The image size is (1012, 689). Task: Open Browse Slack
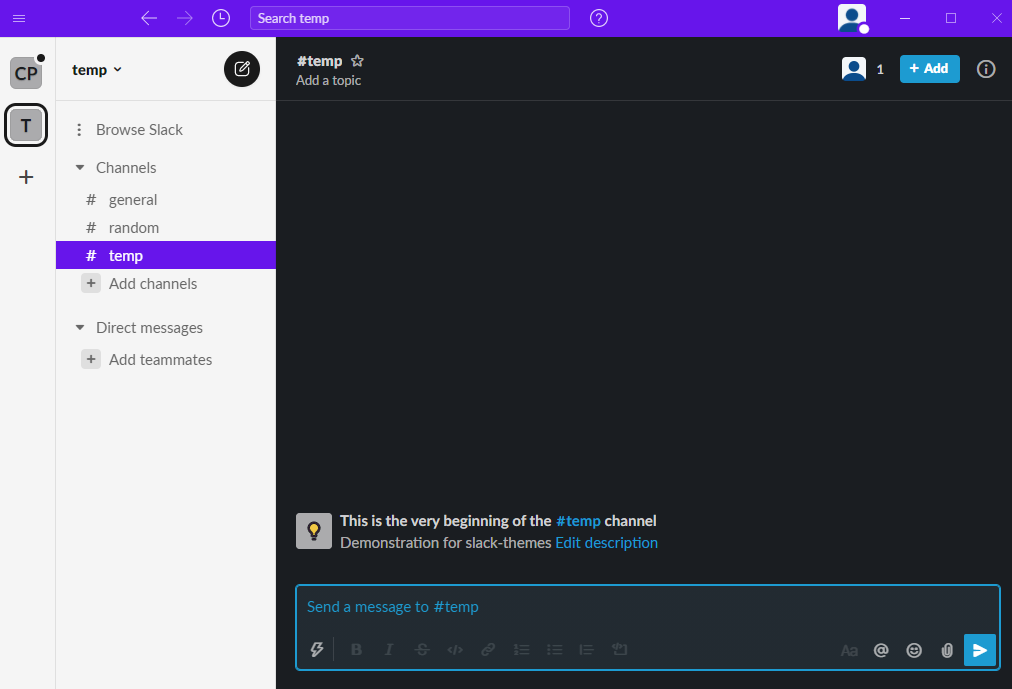139,130
